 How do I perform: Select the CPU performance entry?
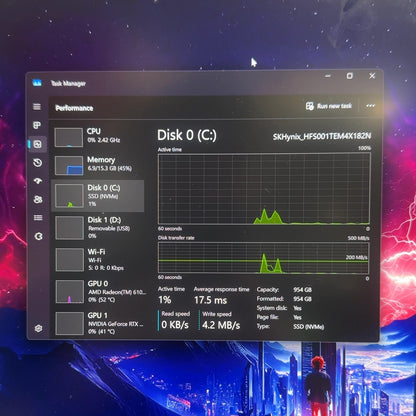click(98, 137)
